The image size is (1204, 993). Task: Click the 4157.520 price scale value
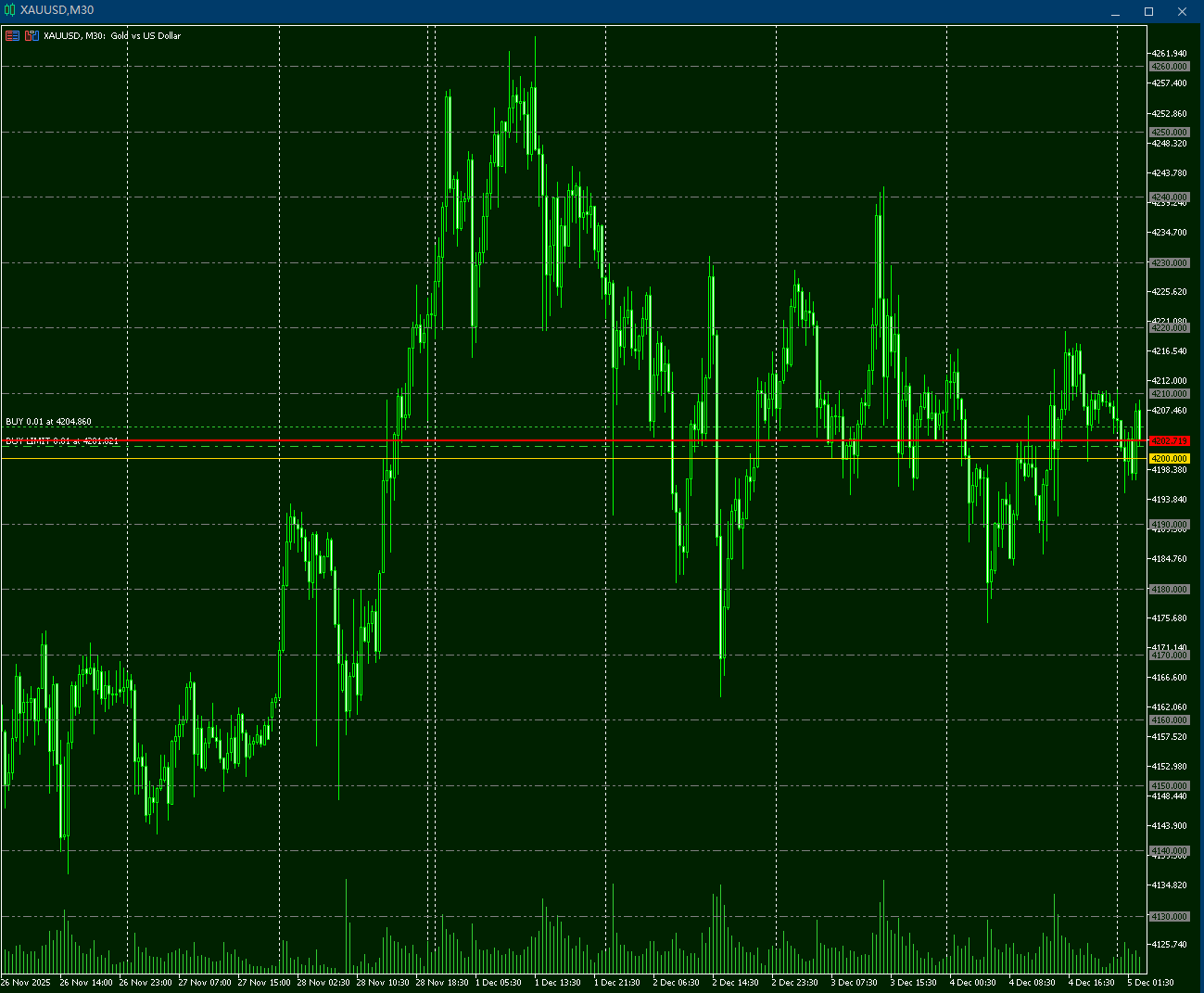1169,737
